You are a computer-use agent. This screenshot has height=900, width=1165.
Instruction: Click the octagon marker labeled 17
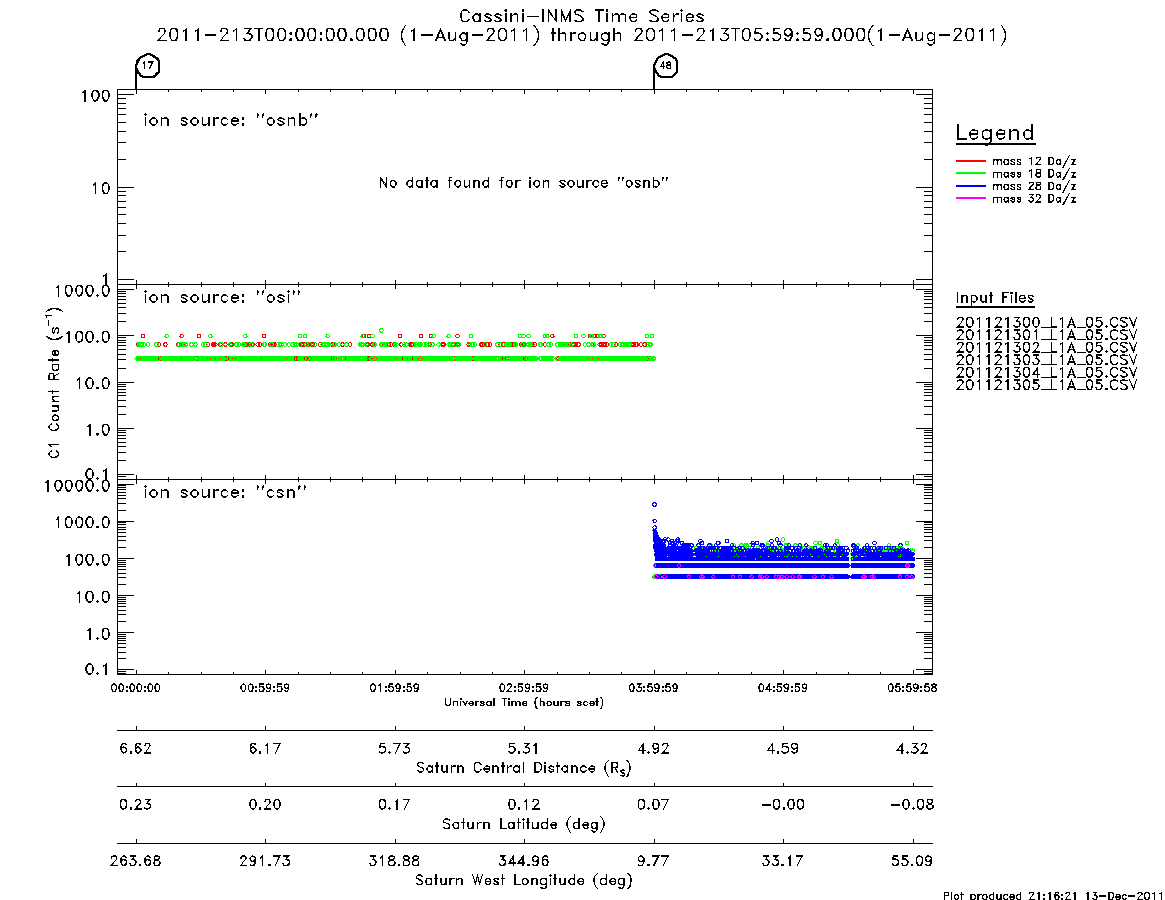tap(148, 65)
